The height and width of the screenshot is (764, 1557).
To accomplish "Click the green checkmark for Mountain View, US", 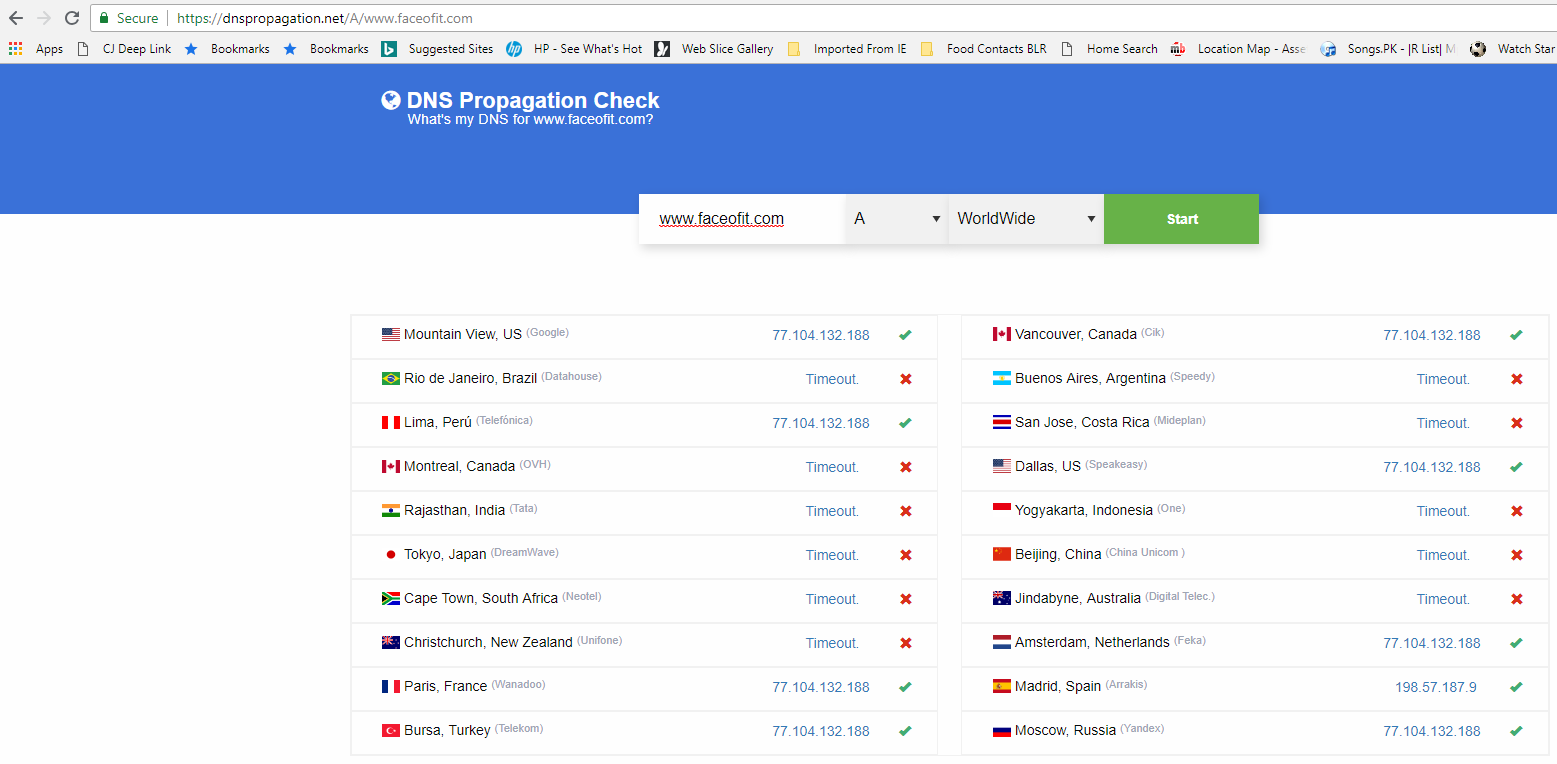I will tap(905, 335).
